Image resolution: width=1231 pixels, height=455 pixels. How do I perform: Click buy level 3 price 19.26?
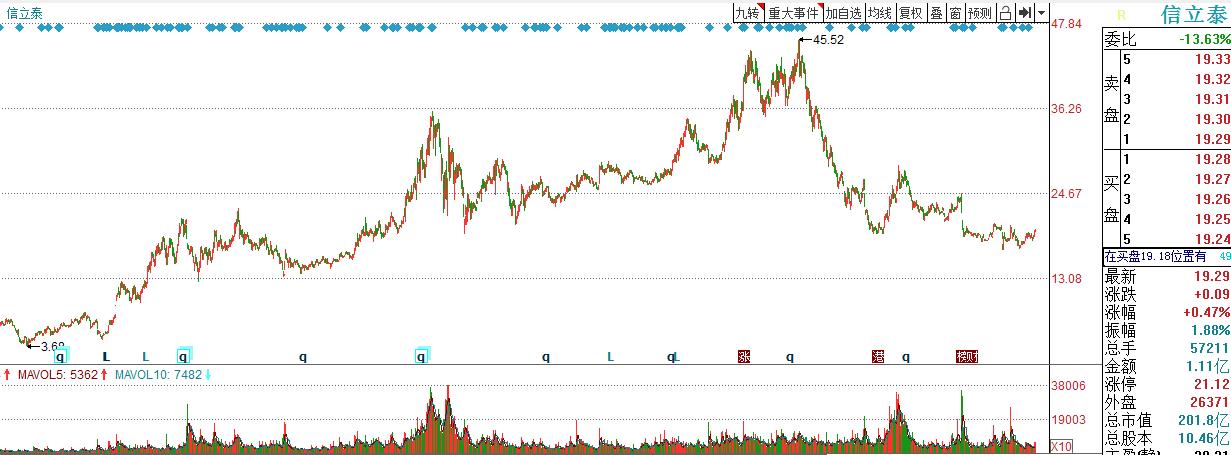point(1213,199)
